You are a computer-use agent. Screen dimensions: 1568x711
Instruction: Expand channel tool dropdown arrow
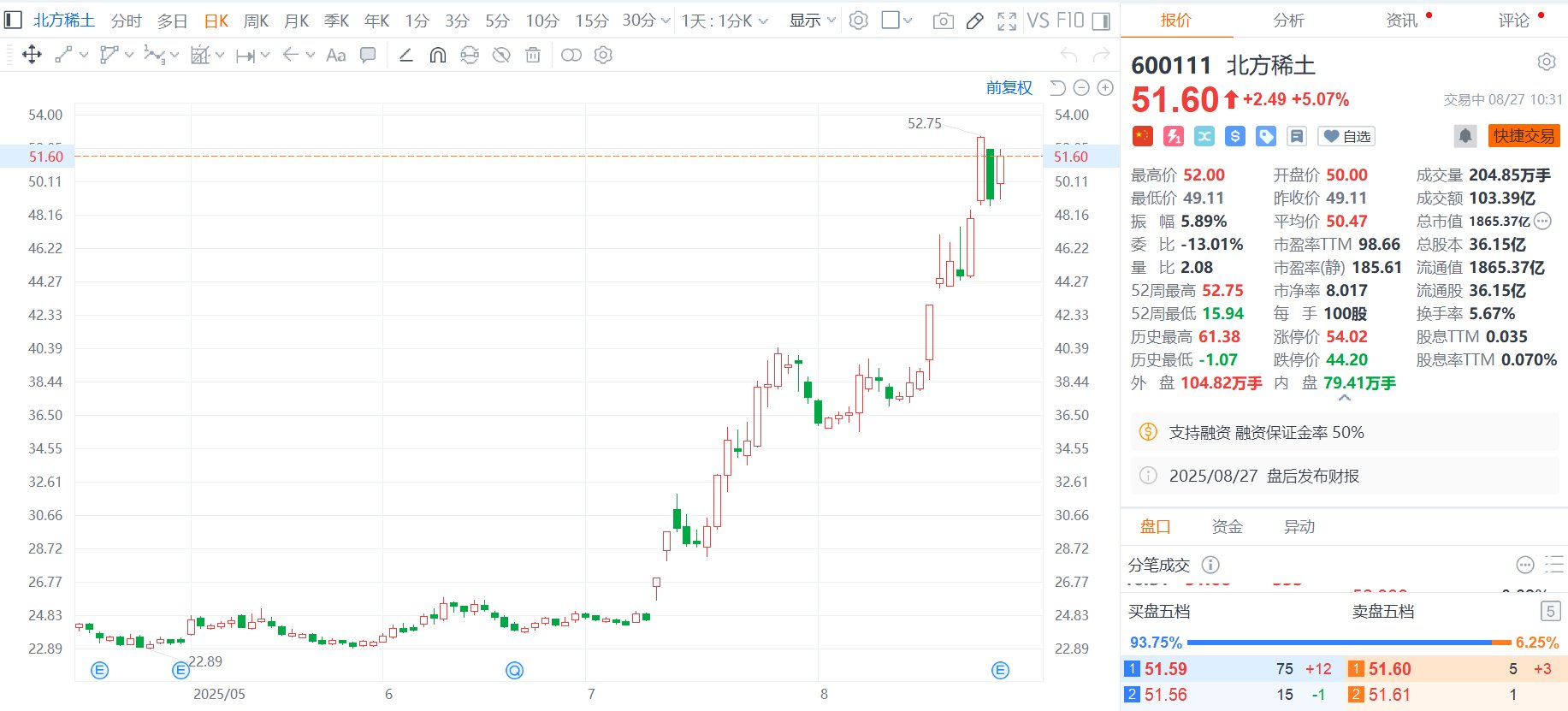click(129, 55)
